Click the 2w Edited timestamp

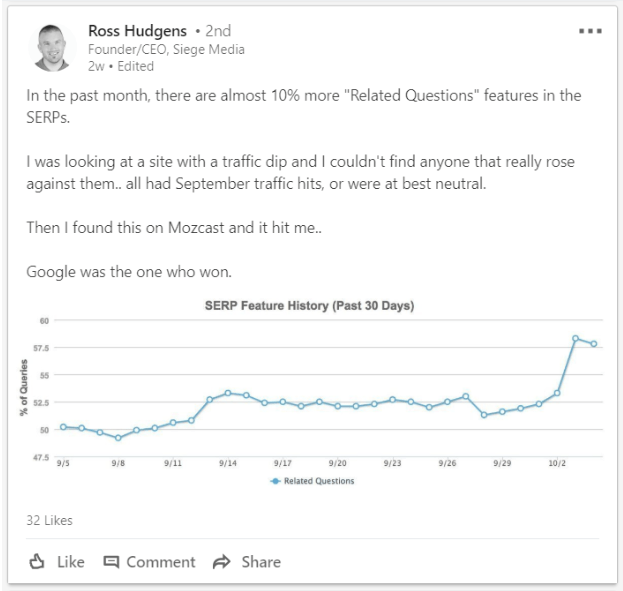coord(121,66)
